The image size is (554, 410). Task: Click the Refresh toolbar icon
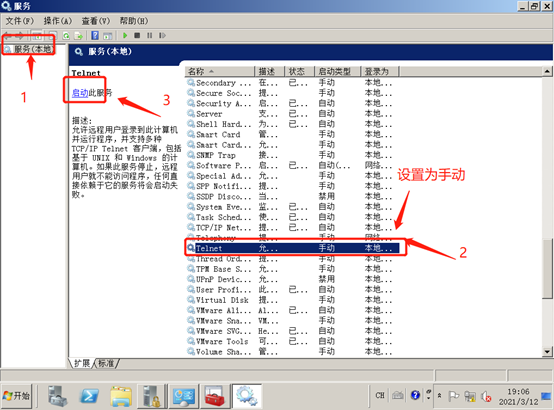(x=66, y=35)
